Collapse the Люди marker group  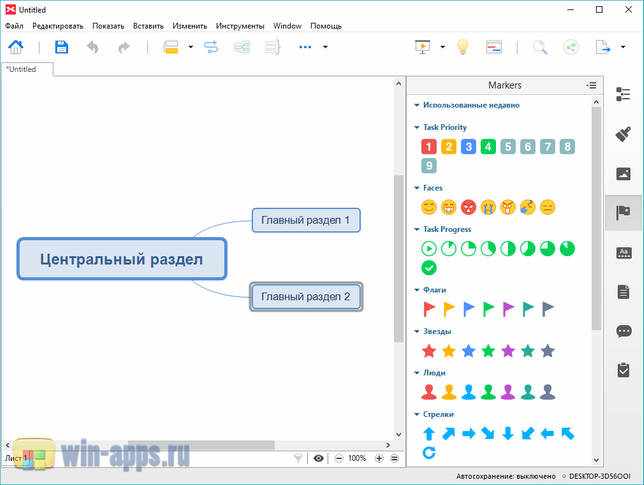pos(416,373)
